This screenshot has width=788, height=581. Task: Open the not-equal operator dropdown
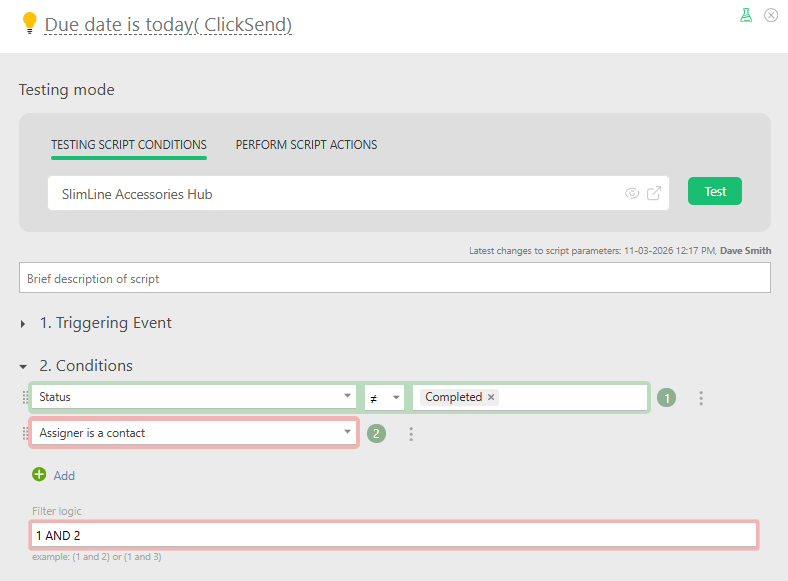pos(396,397)
